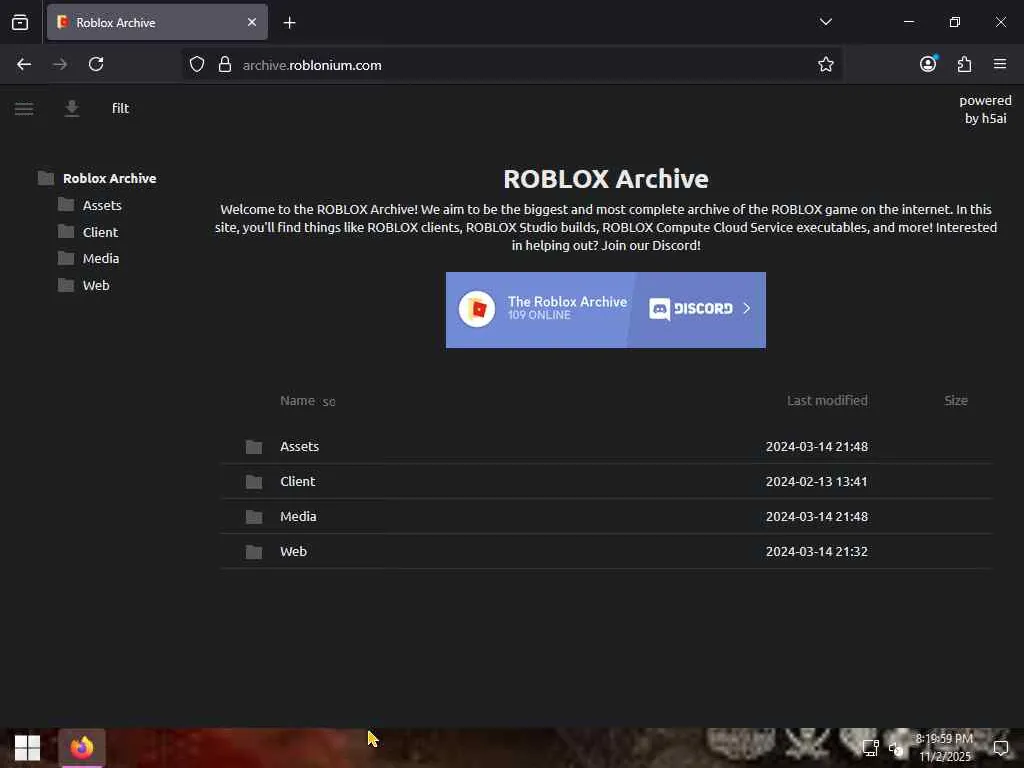Open the taskbar clock and date
1024x768 pixels.
pos(944,747)
